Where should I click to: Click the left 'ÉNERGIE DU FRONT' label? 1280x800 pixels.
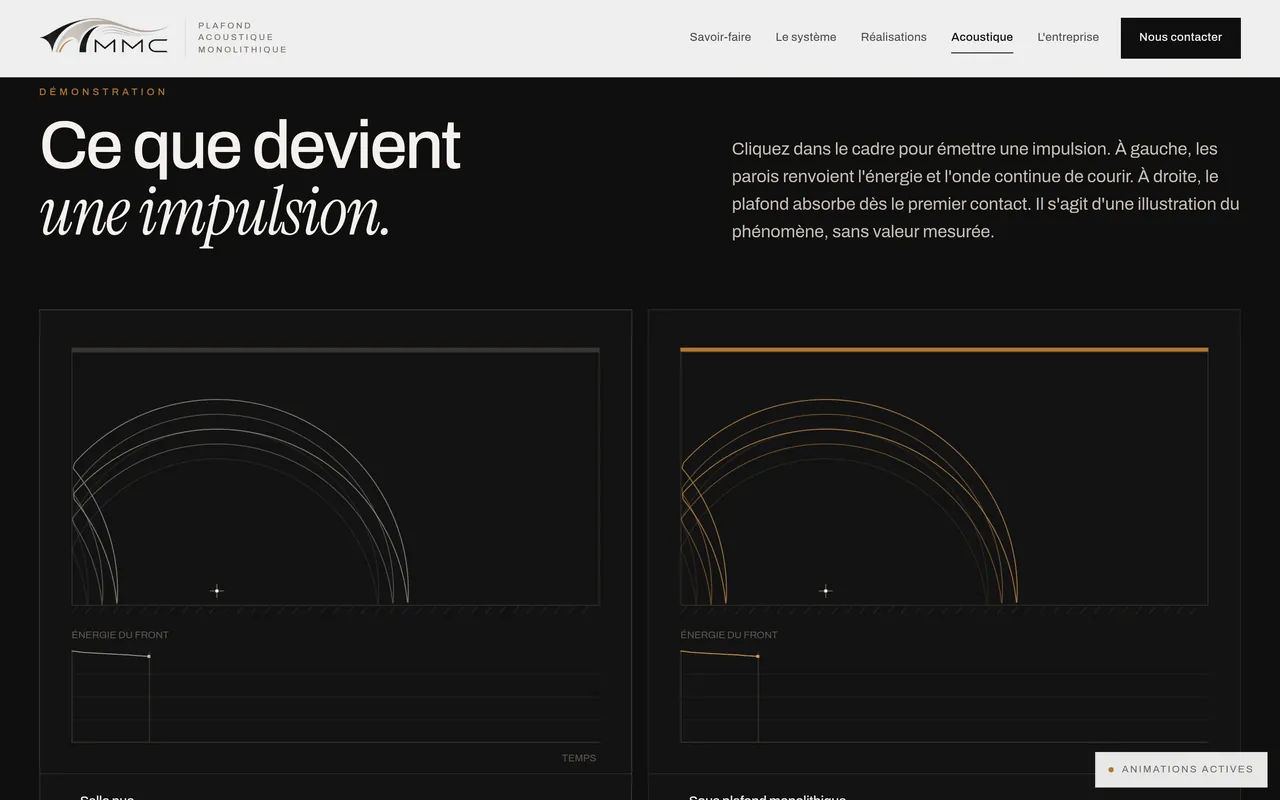click(120, 635)
